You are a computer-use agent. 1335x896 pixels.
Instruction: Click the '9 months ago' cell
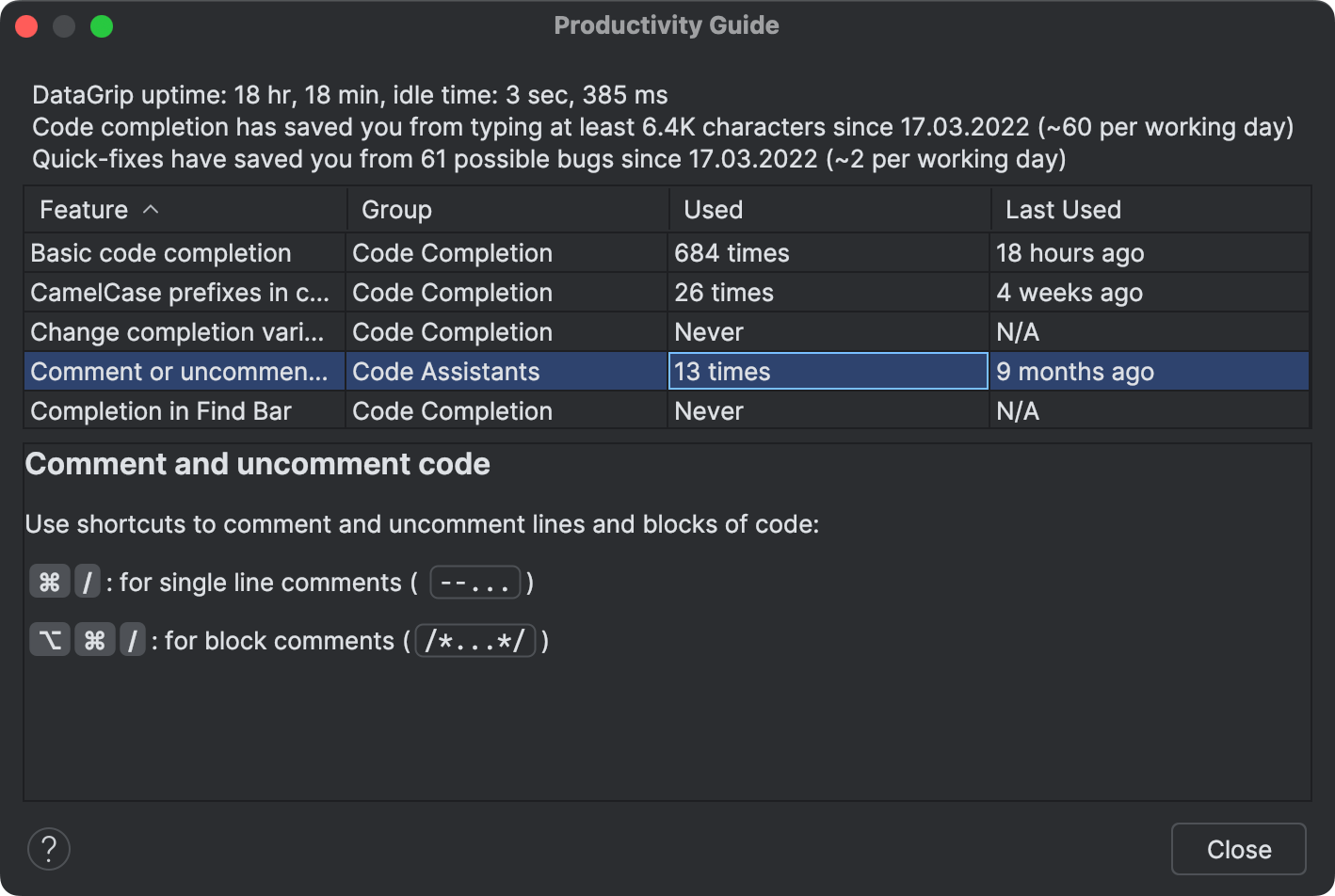(x=1075, y=372)
